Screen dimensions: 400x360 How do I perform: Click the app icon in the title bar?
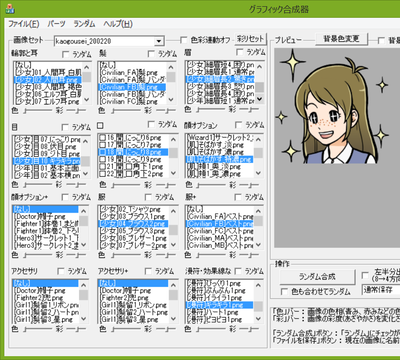click(x=10, y=9)
